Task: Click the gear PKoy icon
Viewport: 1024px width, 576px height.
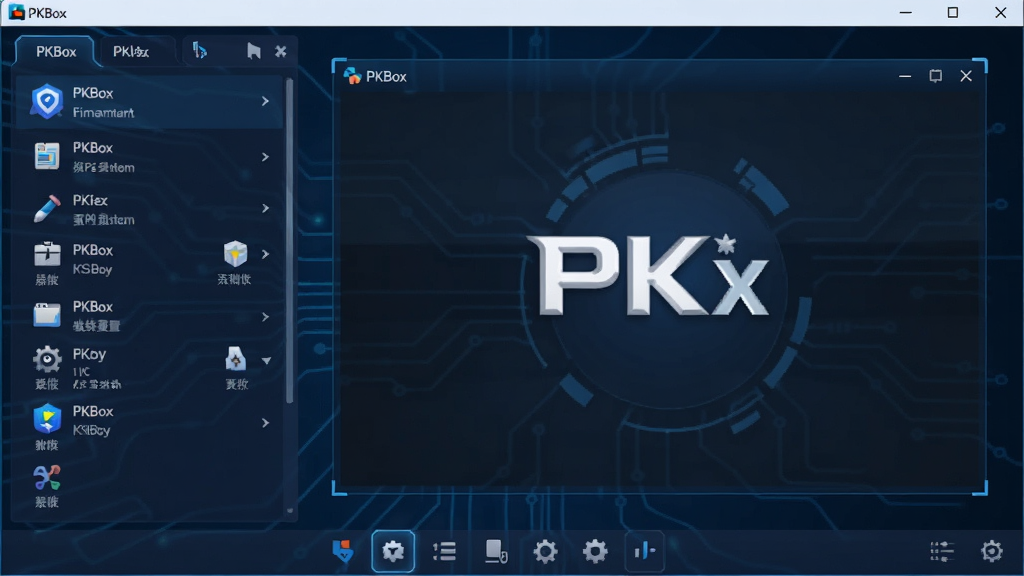Action: click(47, 359)
